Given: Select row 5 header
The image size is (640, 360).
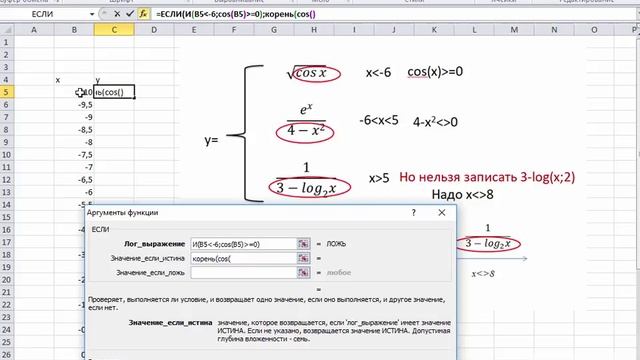Looking at the screenshot, I should tap(6, 92).
